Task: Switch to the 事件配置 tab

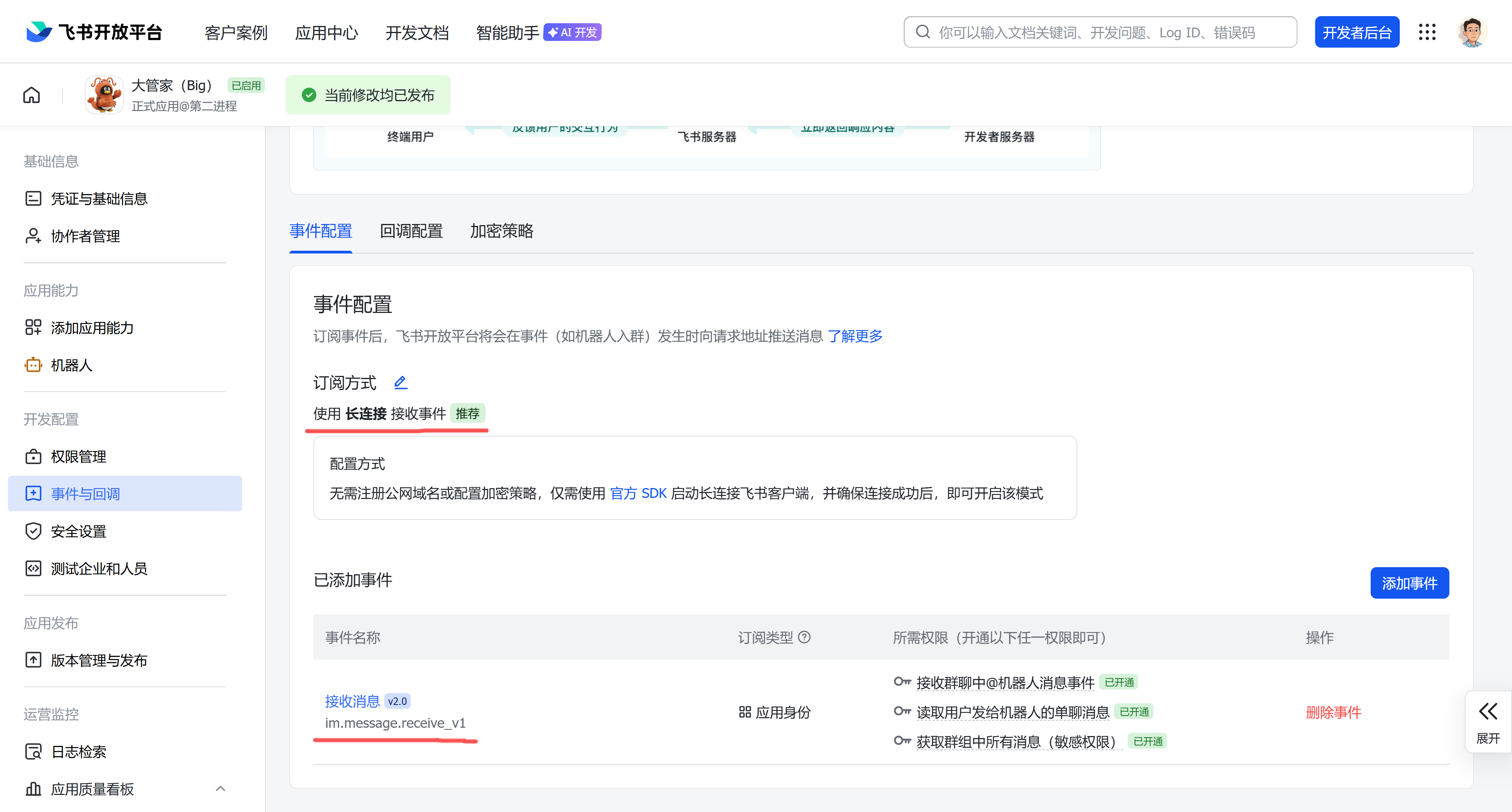Action: tap(321, 231)
